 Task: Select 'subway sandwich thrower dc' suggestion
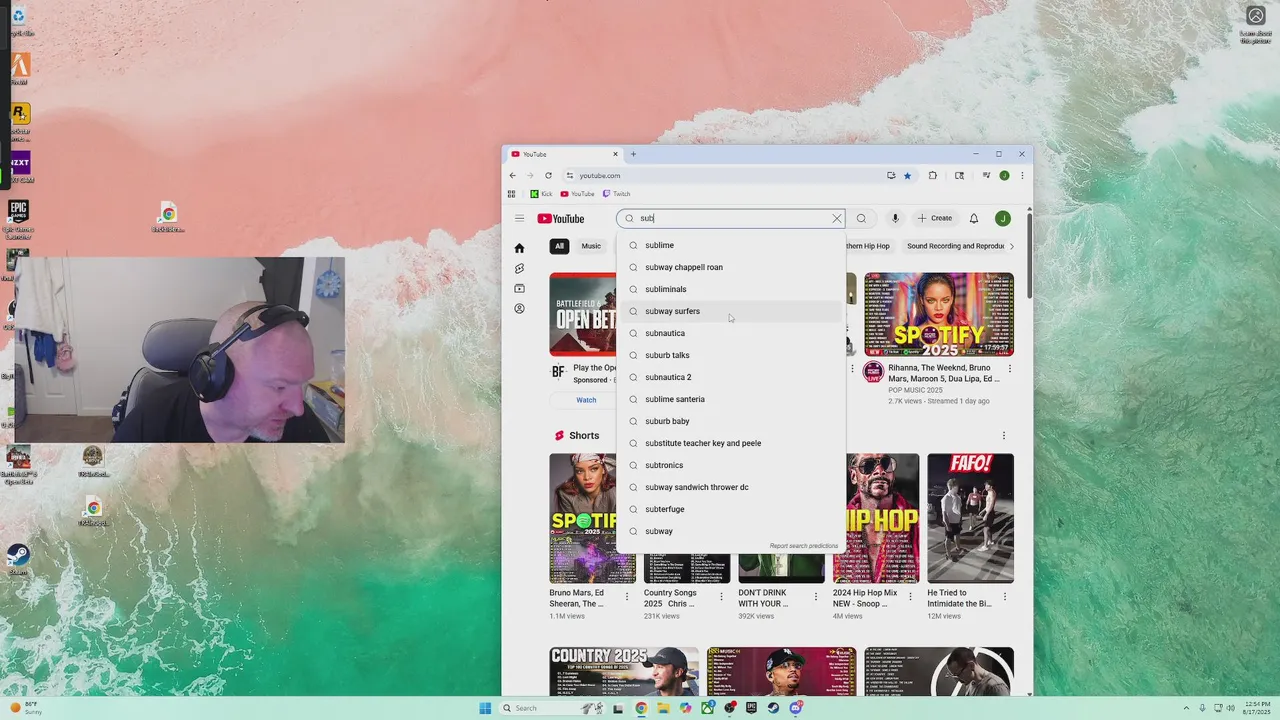[x=731, y=487]
